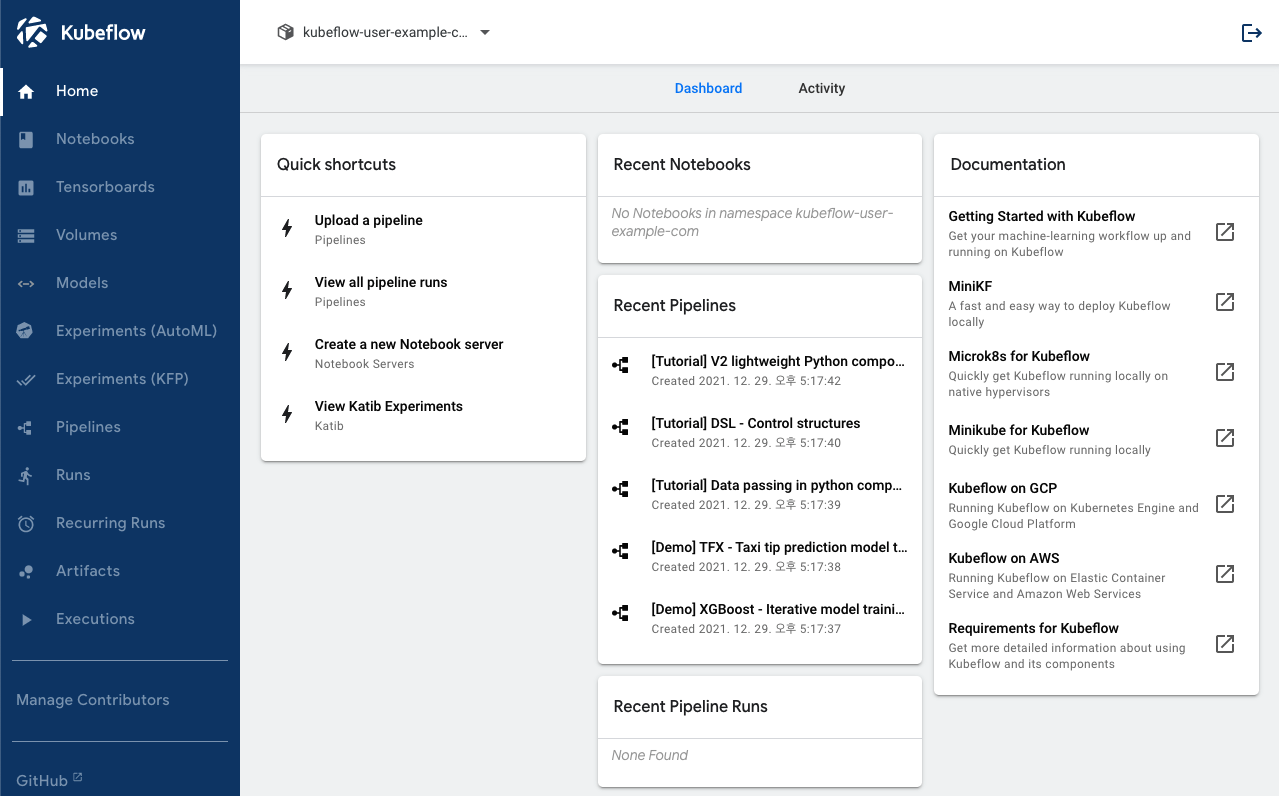
Task: Click pipeline icon beside Data passing in python
Action: point(620,489)
